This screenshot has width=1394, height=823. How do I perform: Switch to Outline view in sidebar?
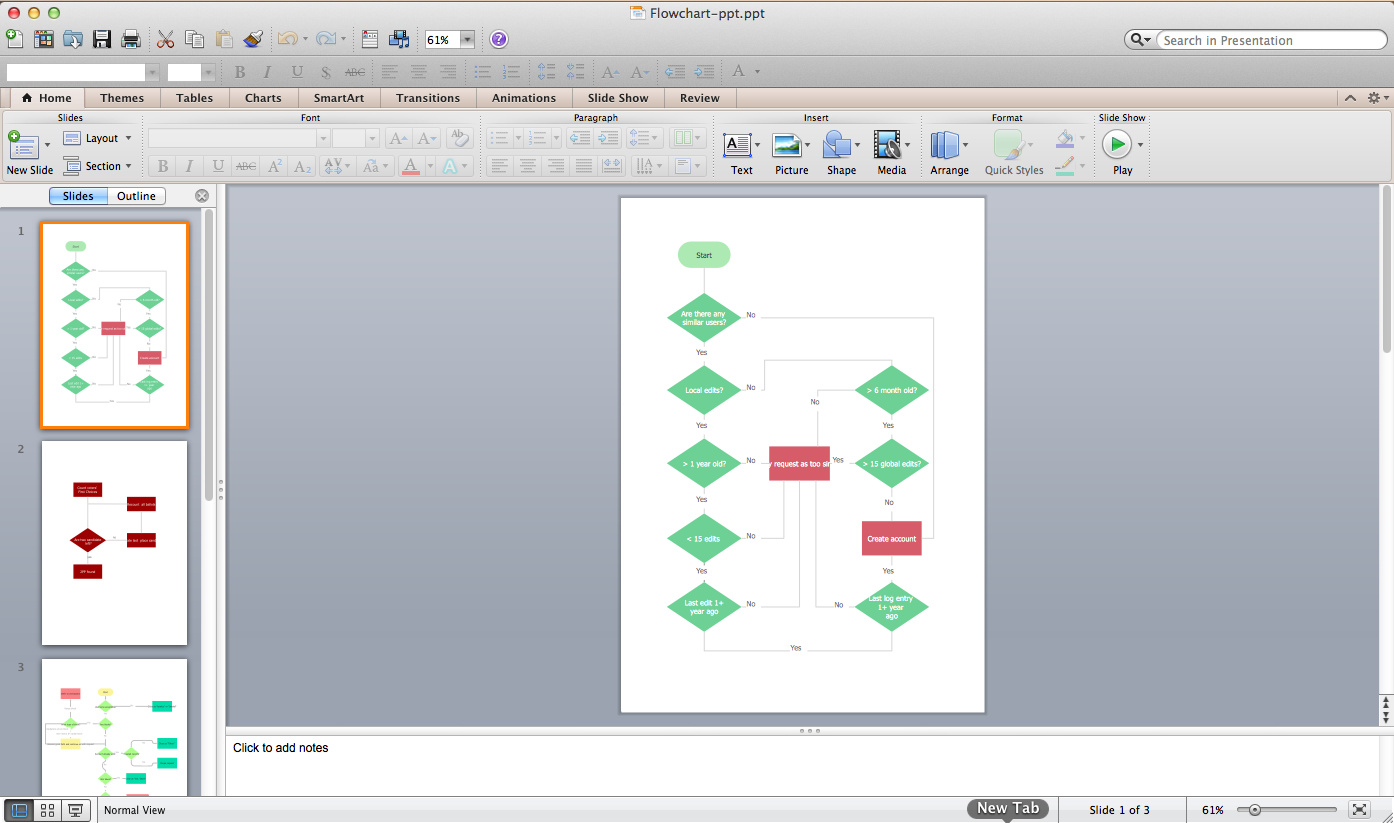136,196
